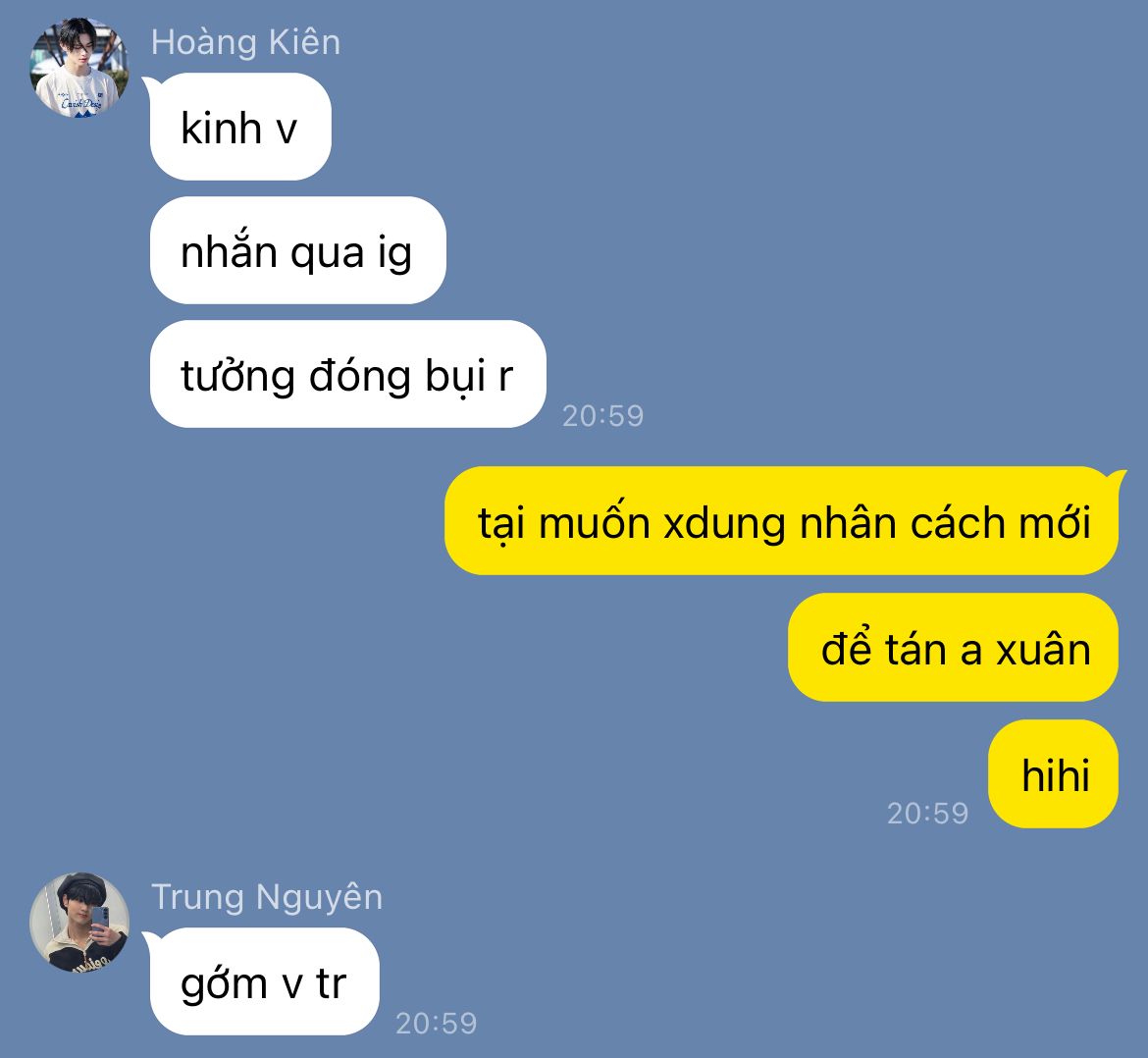This screenshot has width=1148, height=1058.
Task: Click the 20:59 timestamp beside "gớm v tr"
Action: (436, 1024)
